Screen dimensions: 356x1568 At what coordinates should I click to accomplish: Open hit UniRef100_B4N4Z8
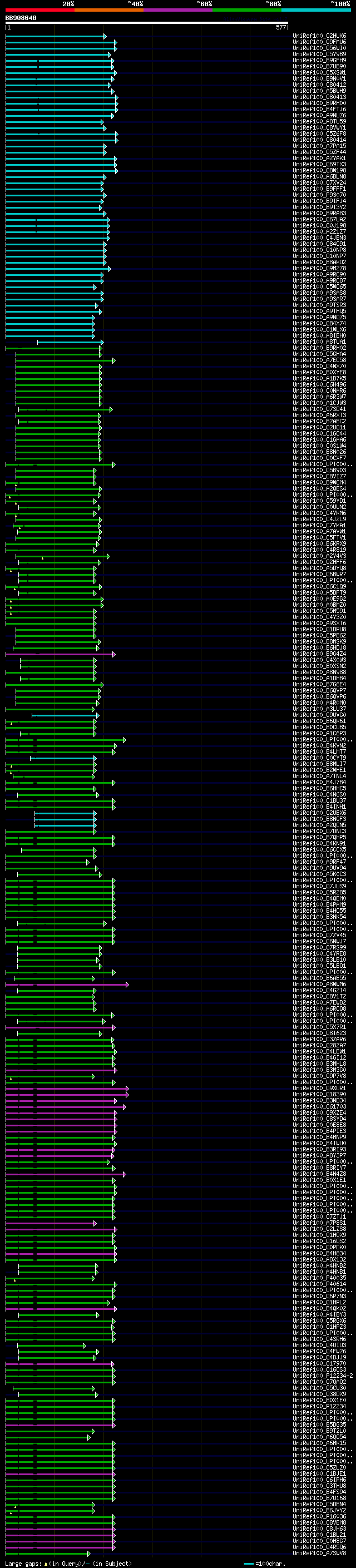pyautogui.click(x=319, y=1174)
